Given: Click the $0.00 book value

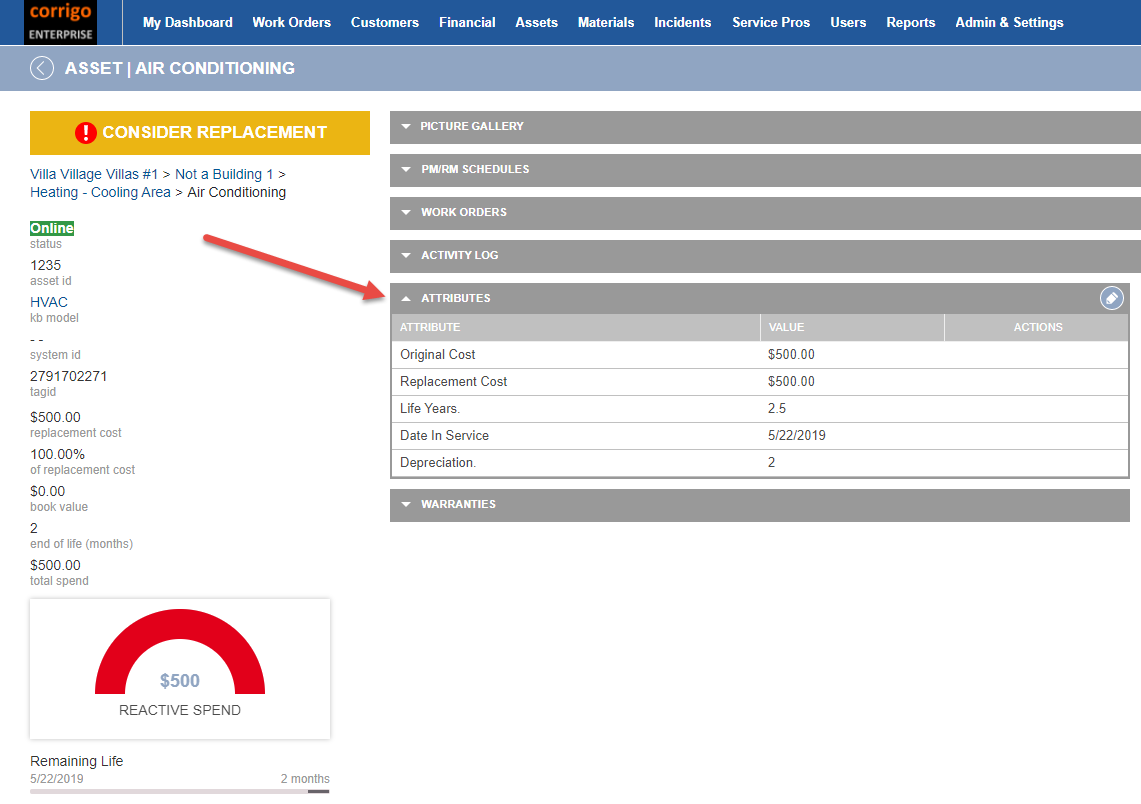Looking at the screenshot, I should pyautogui.click(x=47, y=491).
